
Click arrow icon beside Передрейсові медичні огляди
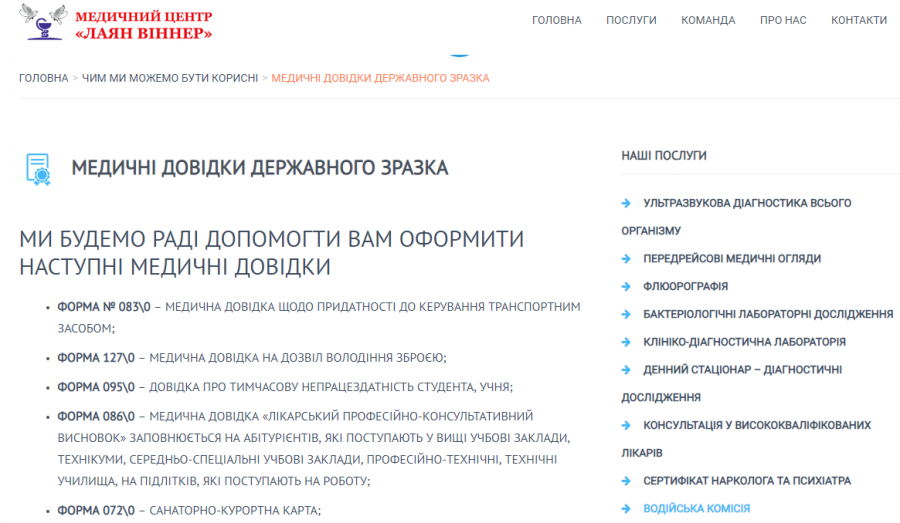626,259
